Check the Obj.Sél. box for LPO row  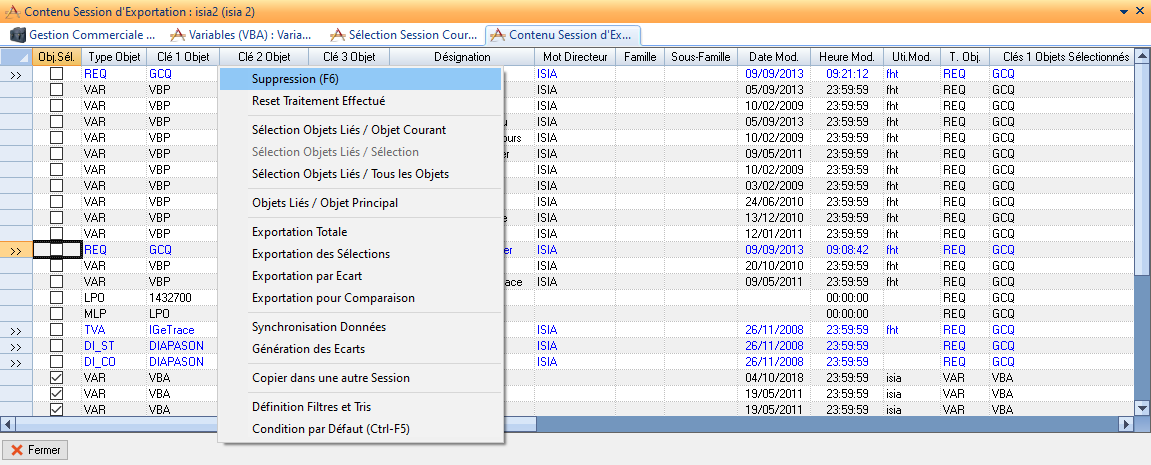[x=57, y=298]
